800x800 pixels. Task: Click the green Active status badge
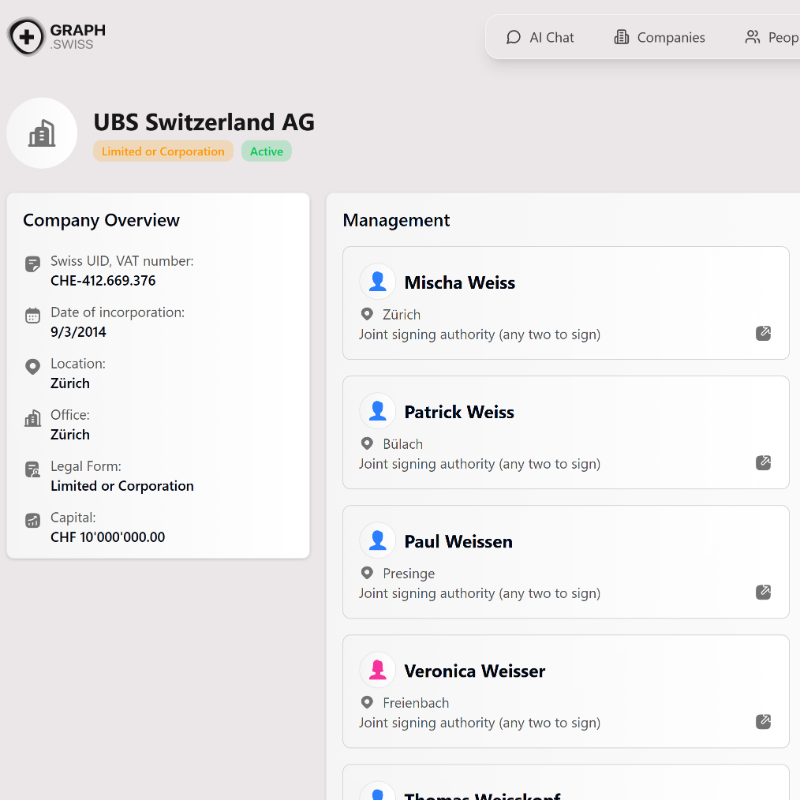[x=266, y=152]
